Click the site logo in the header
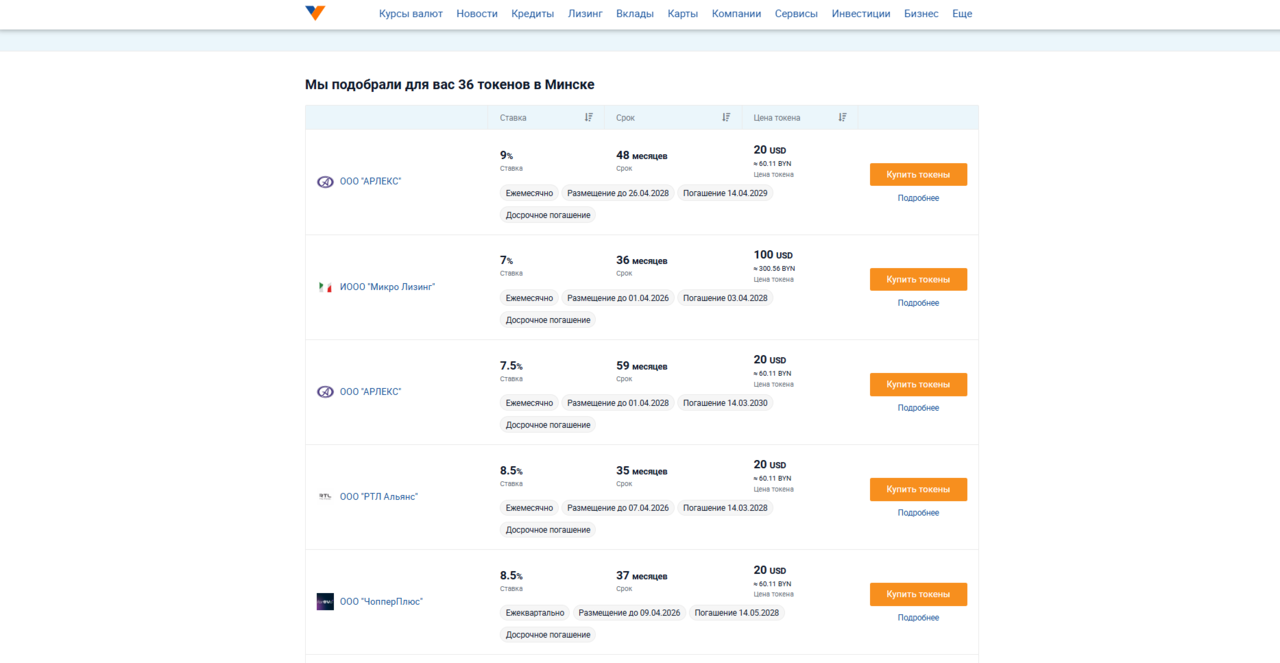 [x=315, y=13]
